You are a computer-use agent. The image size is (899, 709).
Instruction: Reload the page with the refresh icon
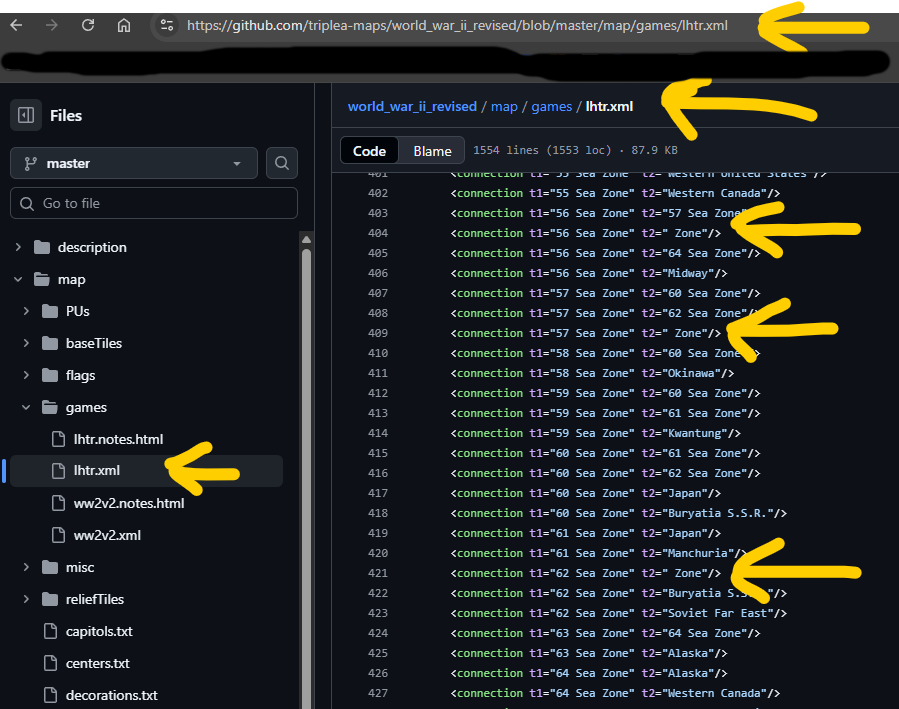click(x=88, y=25)
